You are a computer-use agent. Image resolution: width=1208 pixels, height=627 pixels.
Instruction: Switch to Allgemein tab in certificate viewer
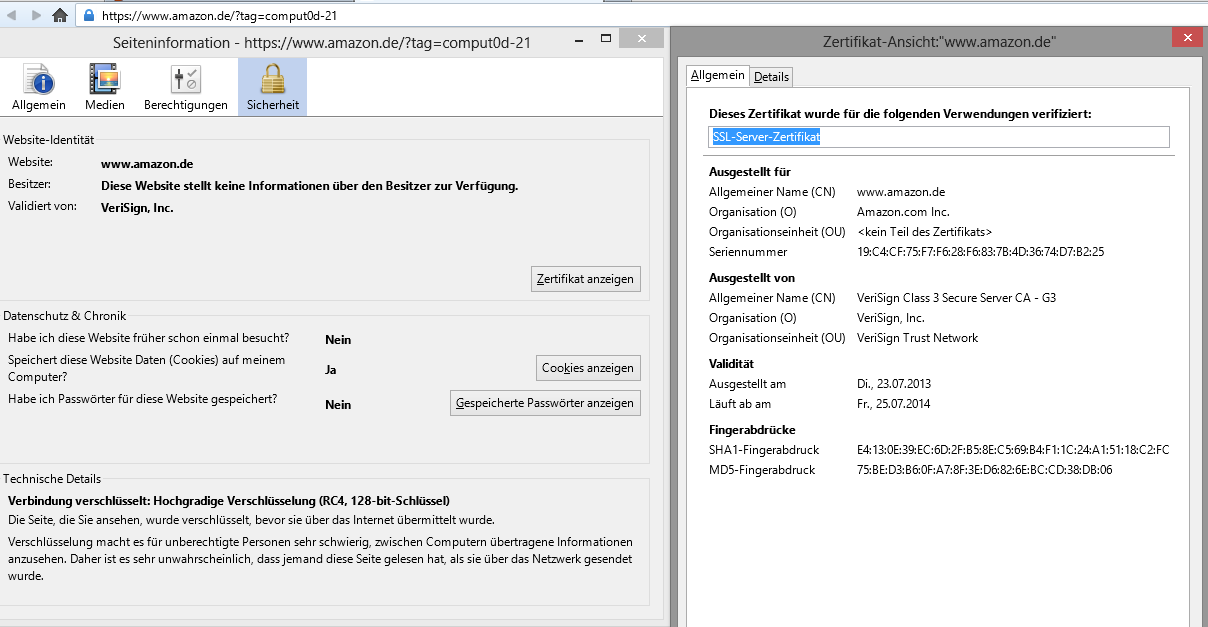click(718, 75)
